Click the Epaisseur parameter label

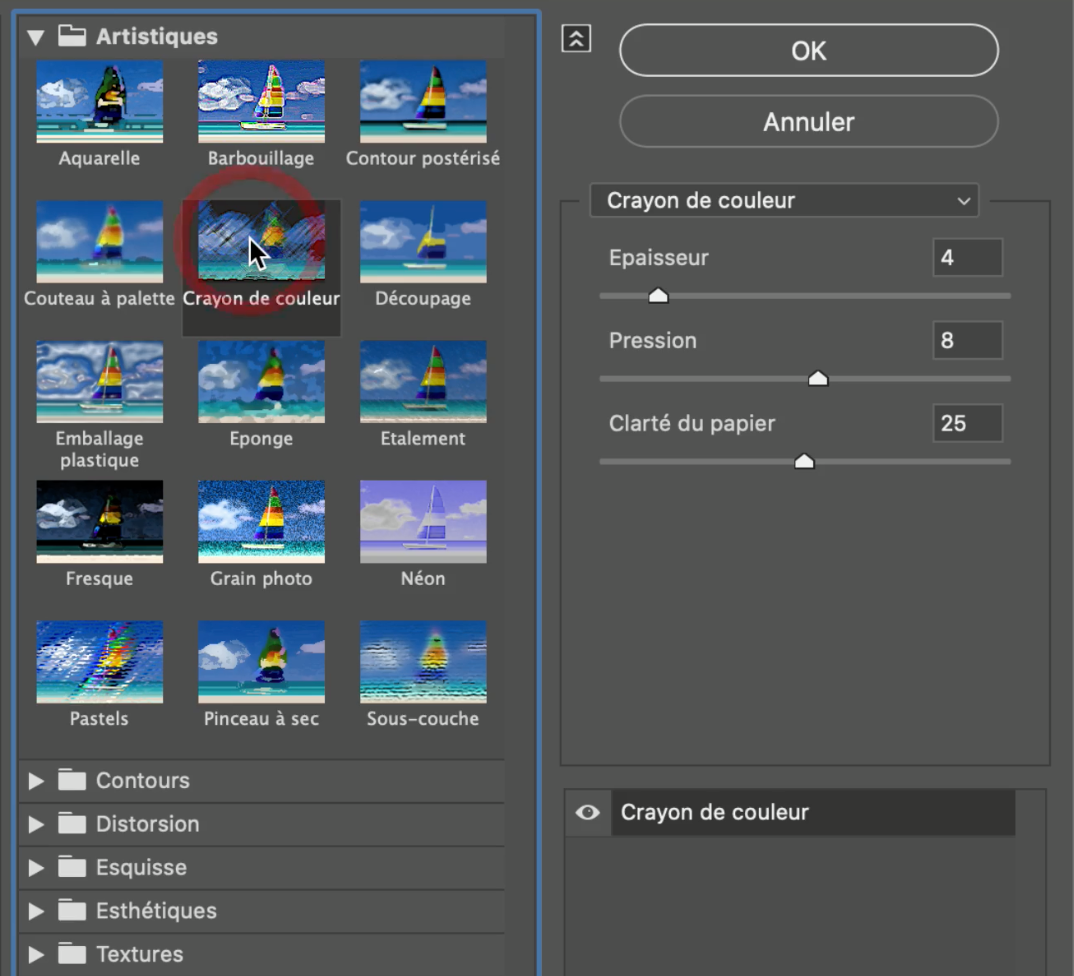tap(659, 258)
